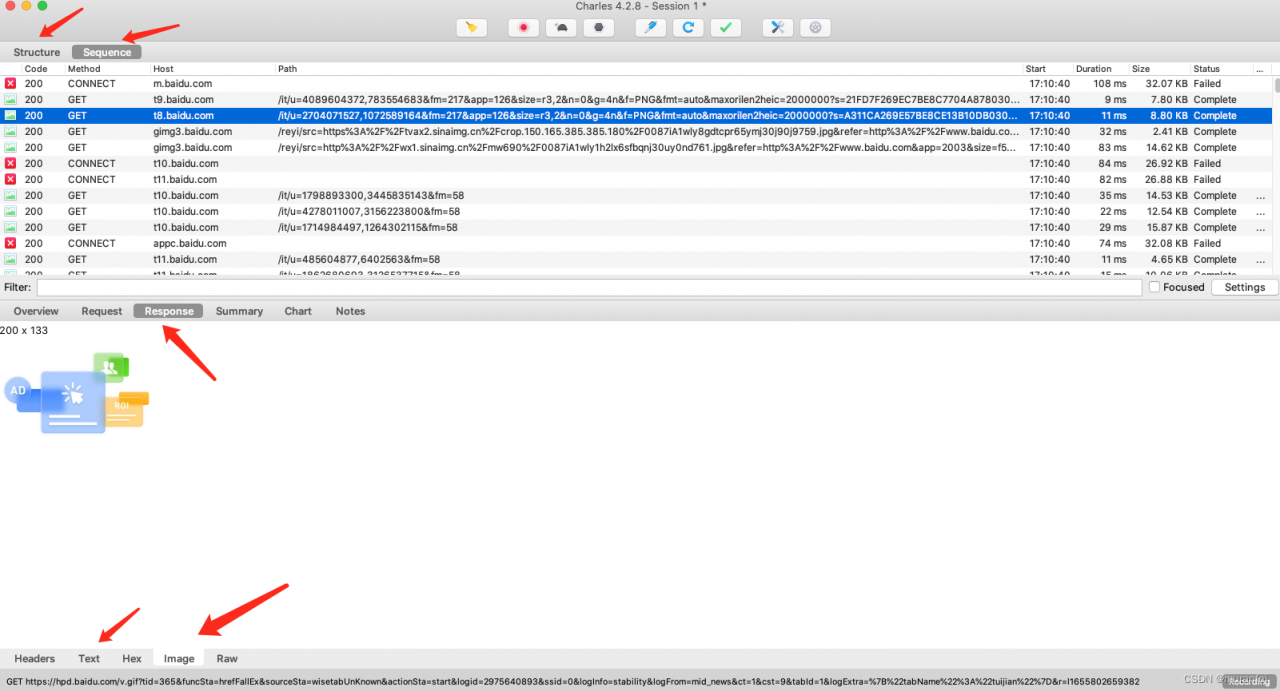Compose a new request with the pen icon

point(650,28)
